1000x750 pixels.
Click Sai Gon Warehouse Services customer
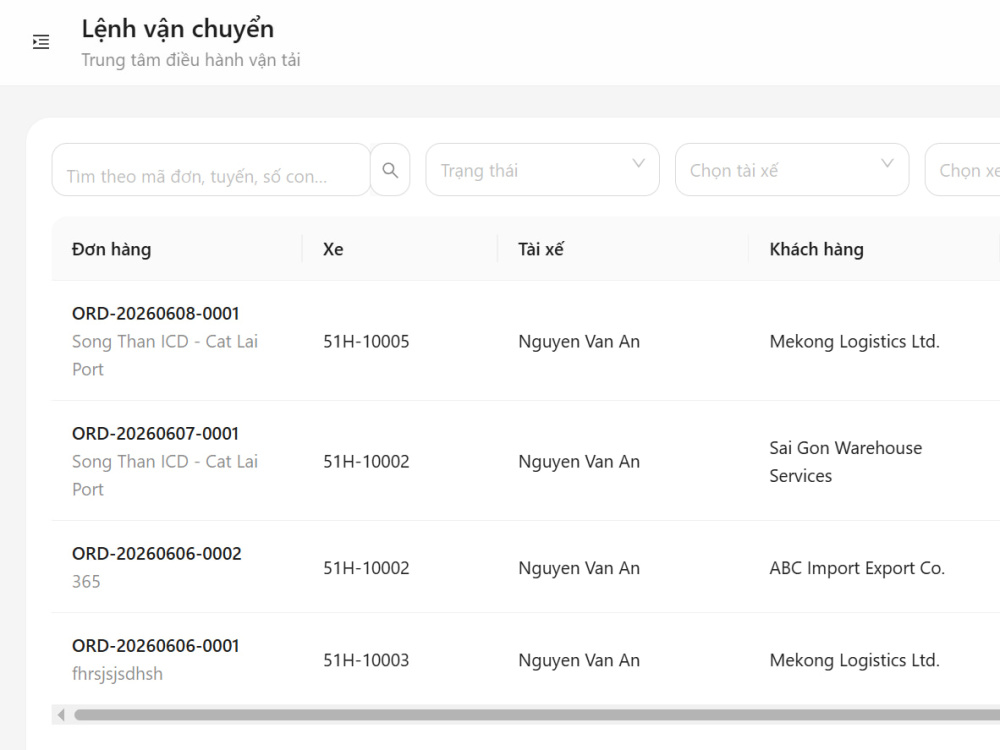[846, 462]
